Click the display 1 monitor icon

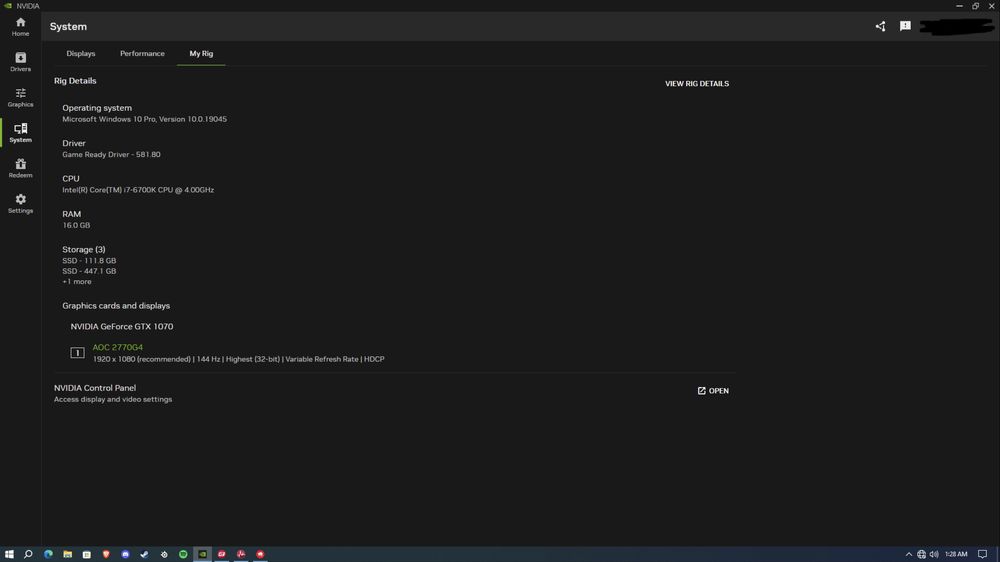click(77, 353)
